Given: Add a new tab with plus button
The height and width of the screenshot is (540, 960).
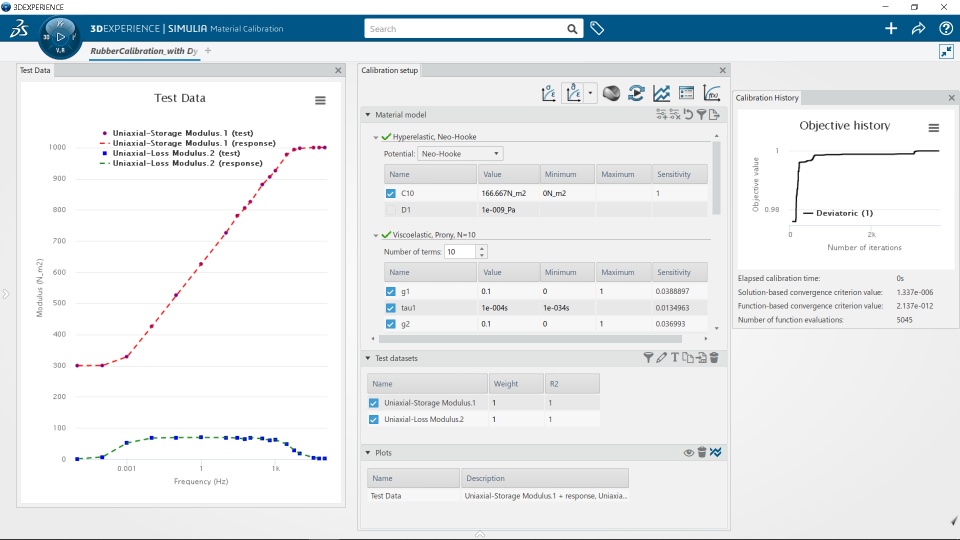Looking at the screenshot, I should (x=208, y=51).
